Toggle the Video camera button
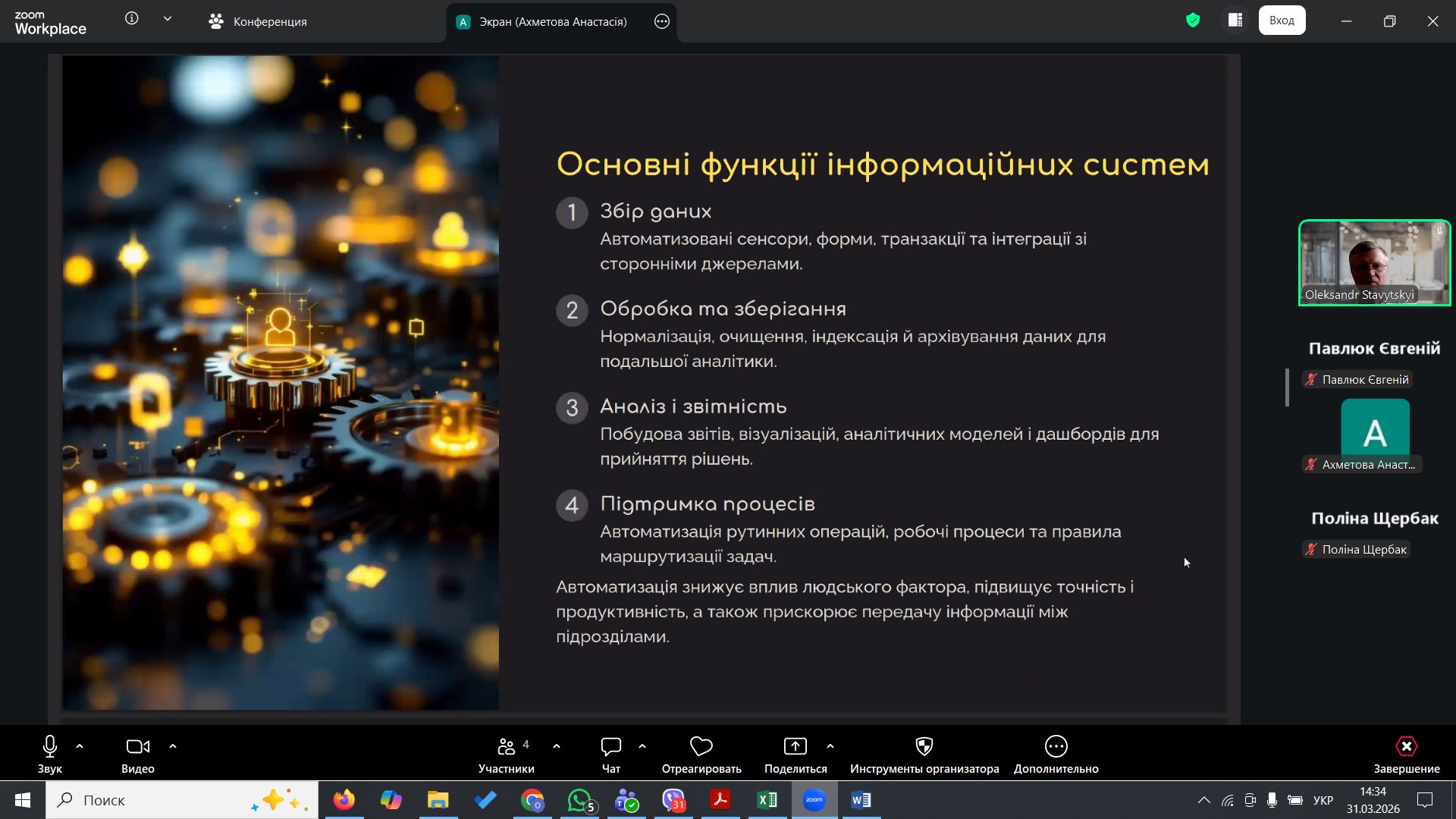 coord(137,747)
